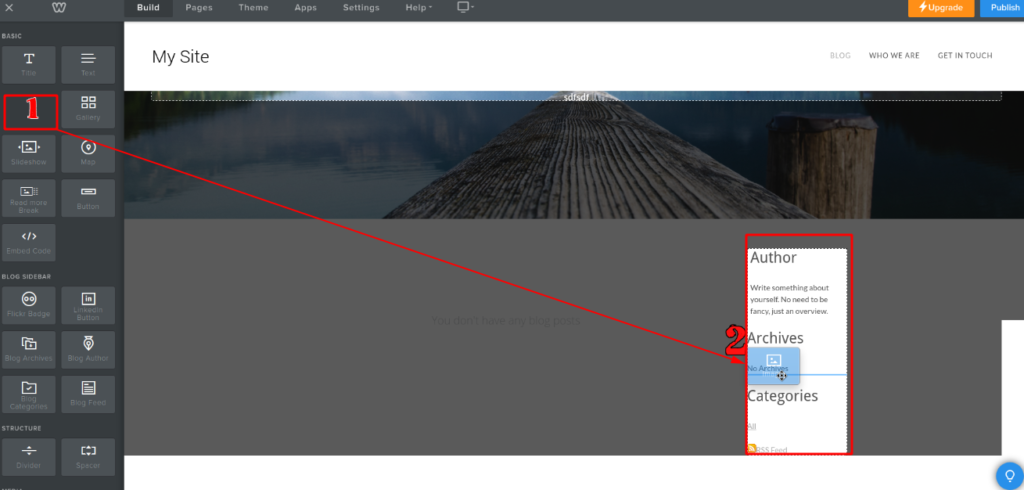
Task: Select the Blog Feed element
Action: pos(88,394)
